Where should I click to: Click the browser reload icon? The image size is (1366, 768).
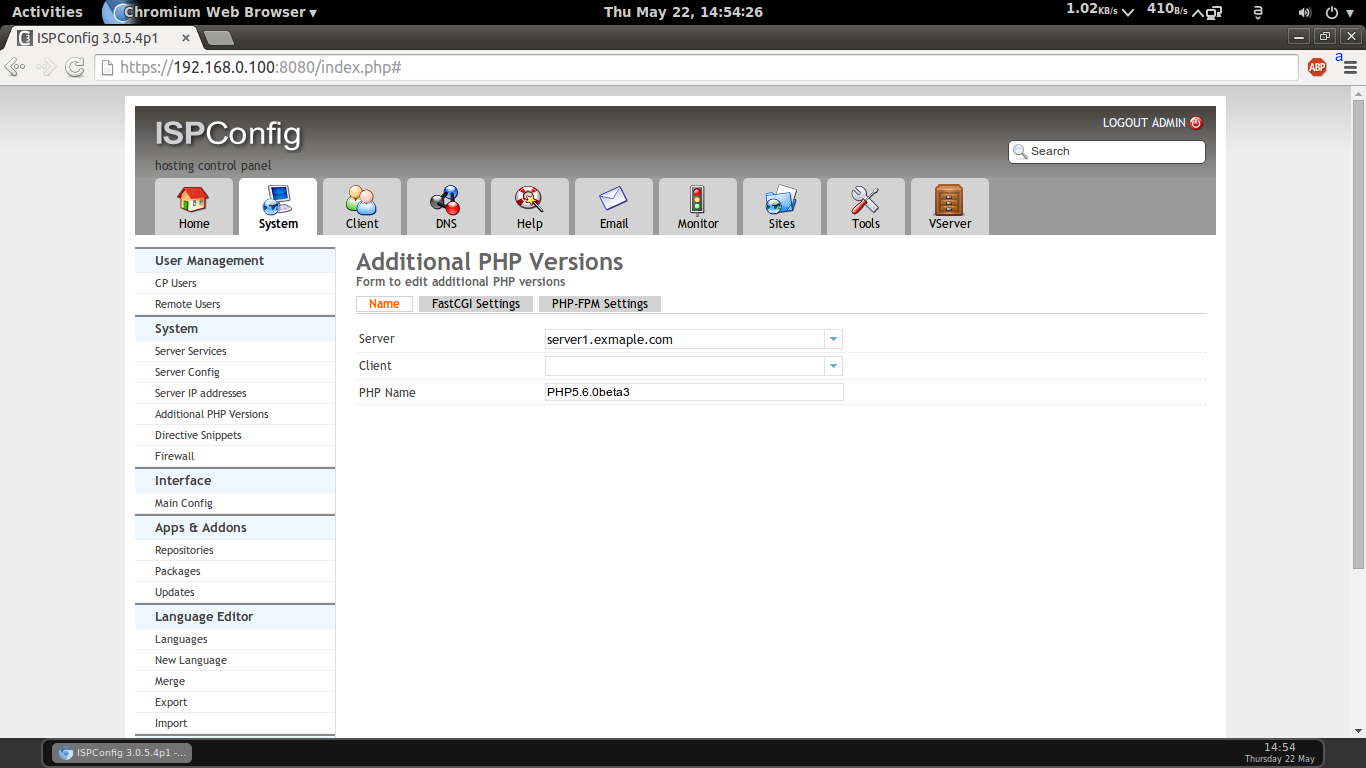pyautogui.click(x=74, y=67)
